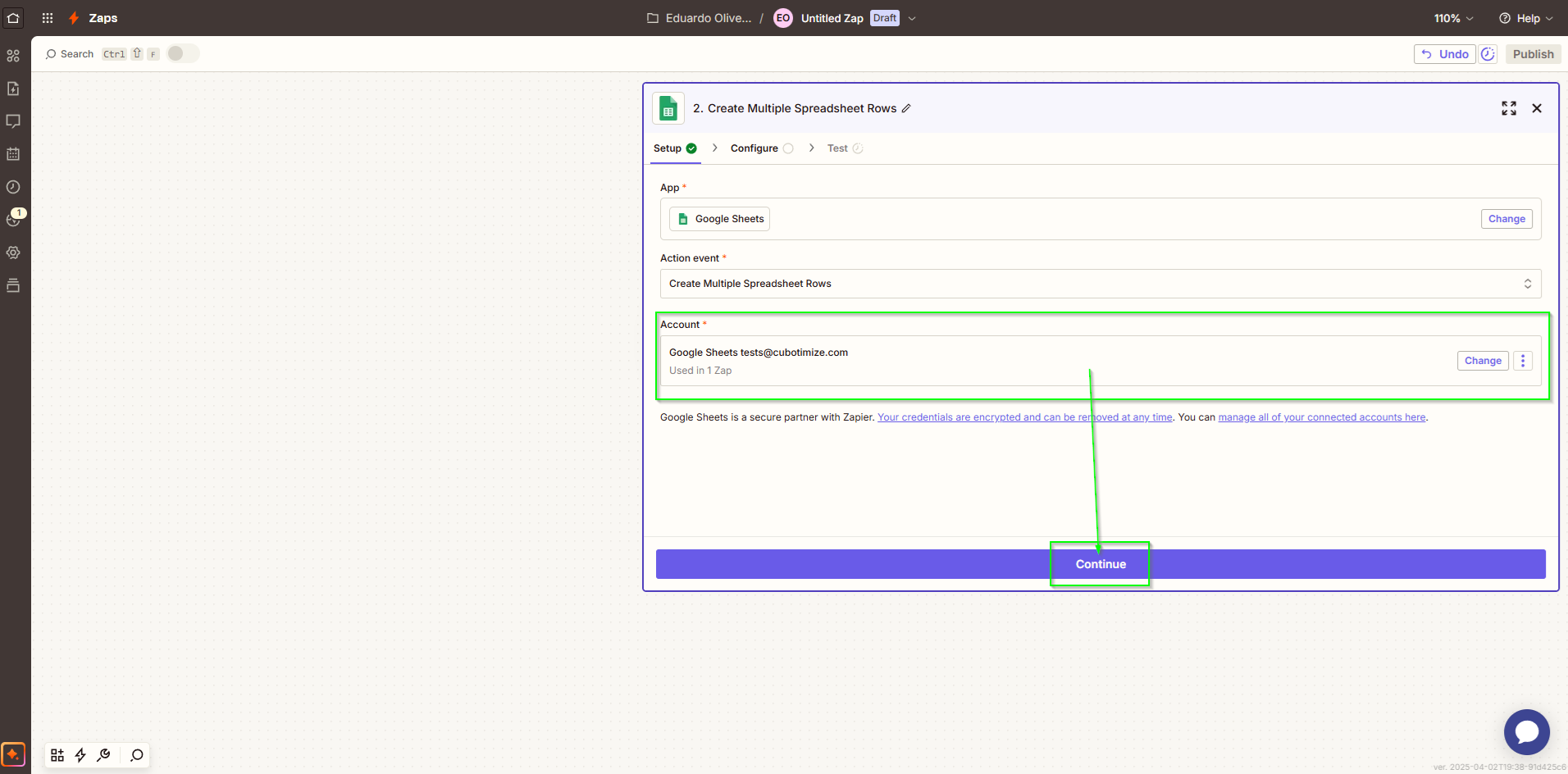Image resolution: width=1568 pixels, height=774 pixels.
Task: Click the lightning bolt canvas tool
Action: tap(80, 755)
